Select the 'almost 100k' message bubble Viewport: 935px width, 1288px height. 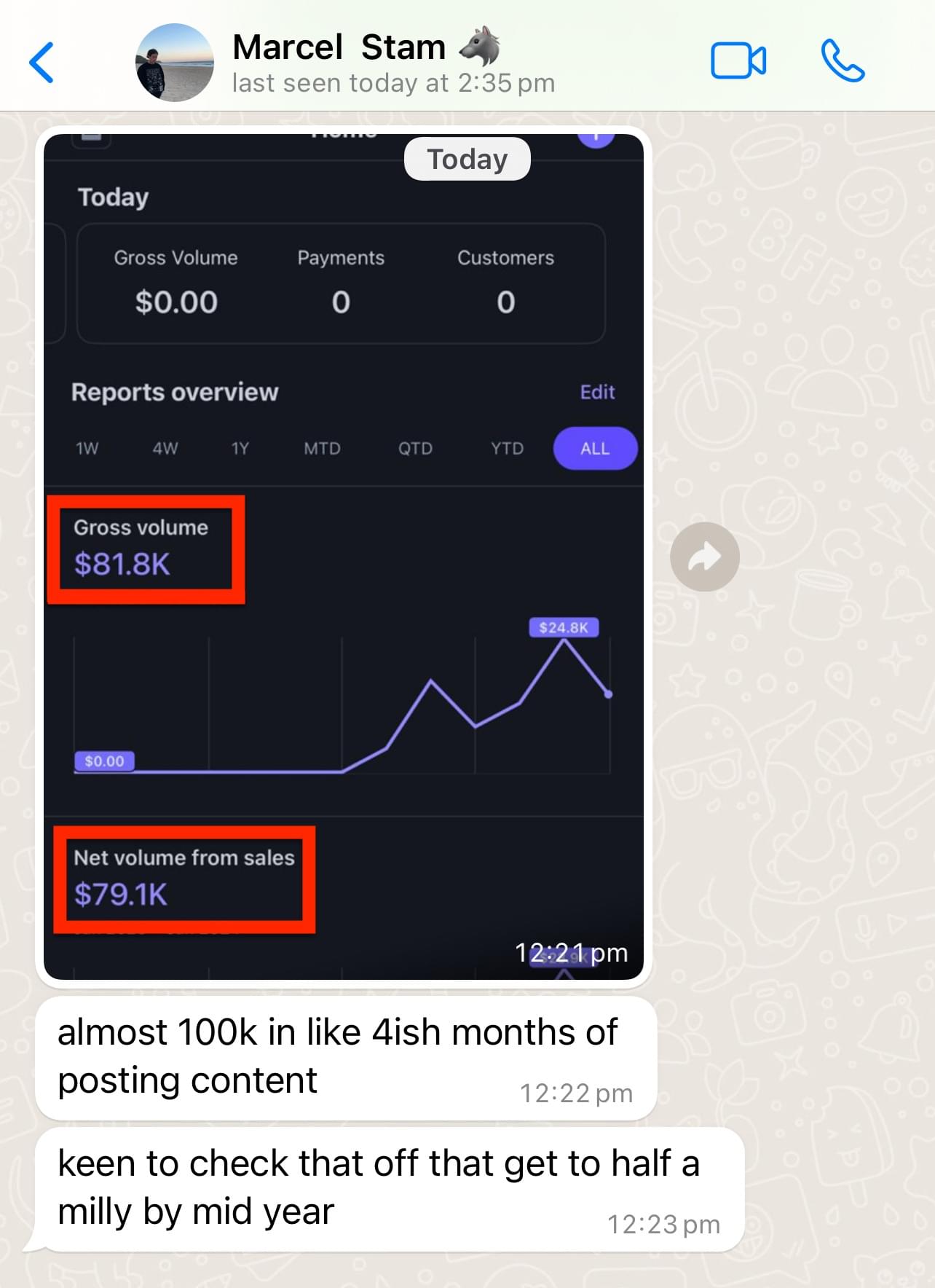[346, 1058]
